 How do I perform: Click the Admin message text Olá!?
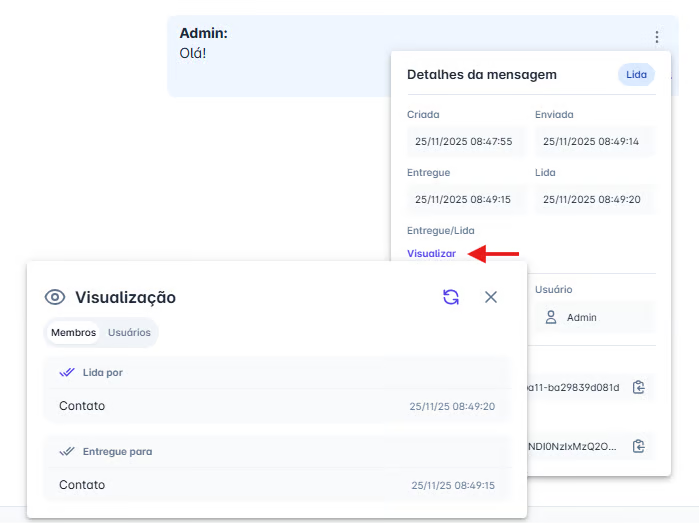193,53
